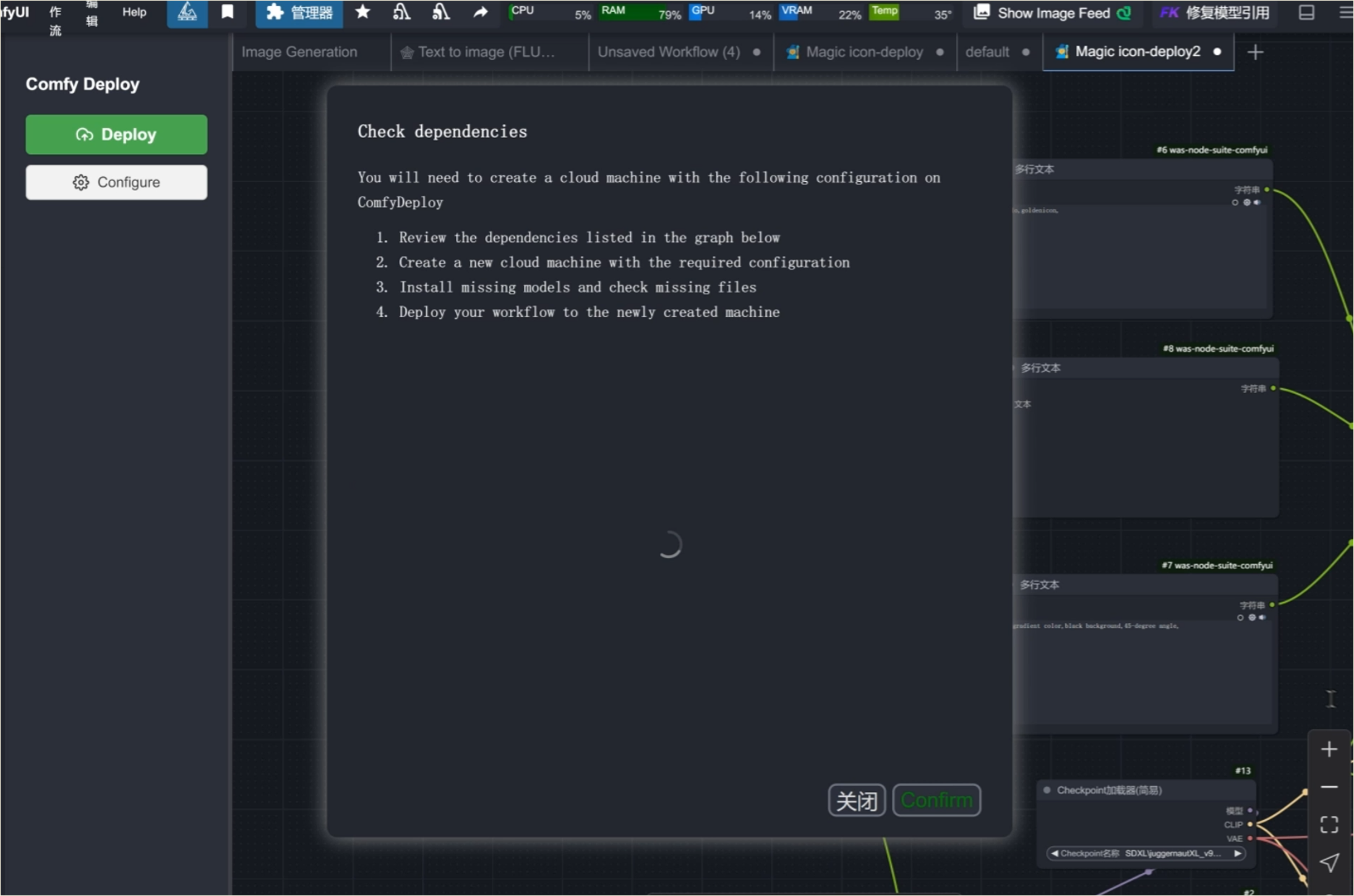
Task: Zoom out the canvas with minus
Action: click(x=1329, y=787)
